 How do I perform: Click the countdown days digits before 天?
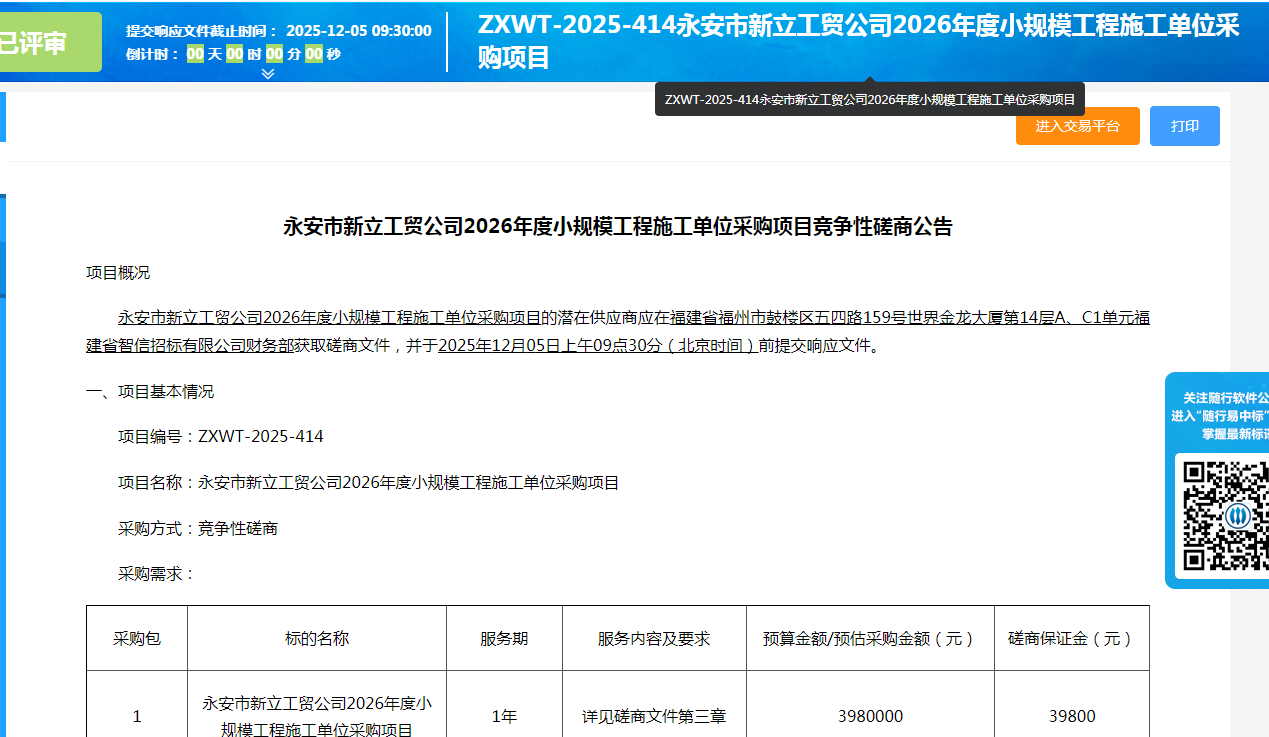click(195, 54)
